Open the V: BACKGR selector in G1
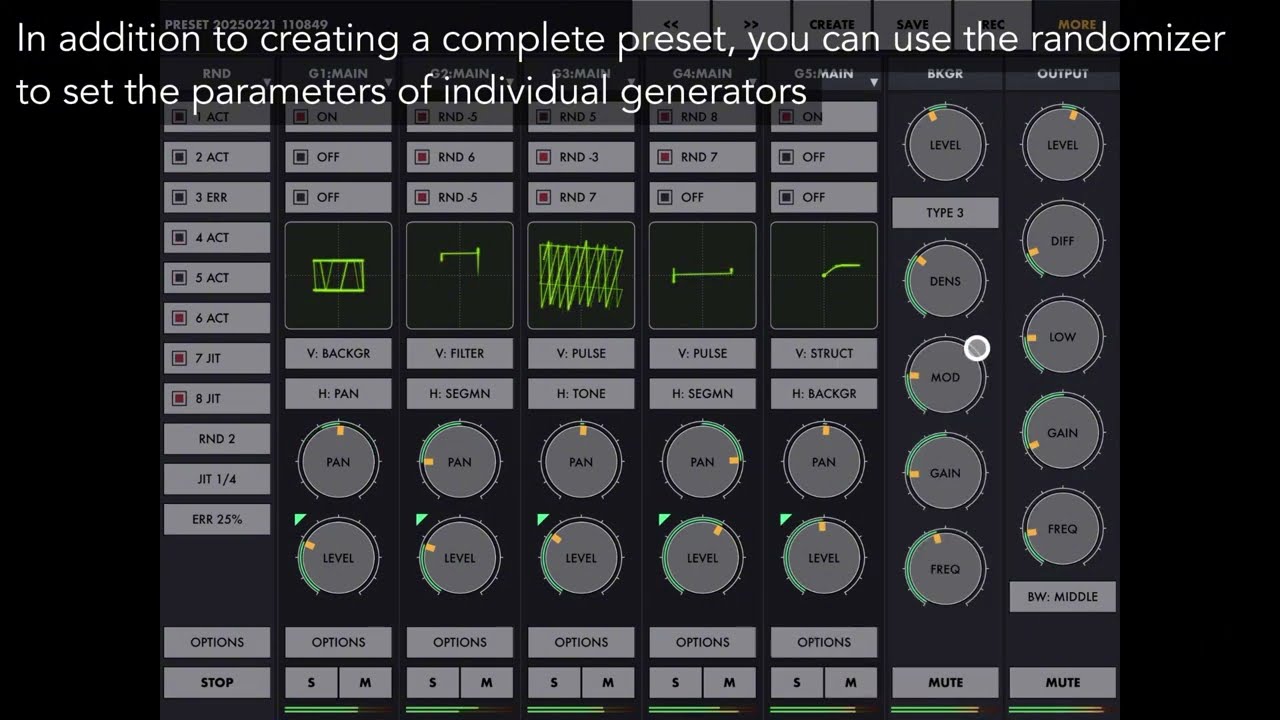Viewport: 1280px width, 720px height. [338, 353]
